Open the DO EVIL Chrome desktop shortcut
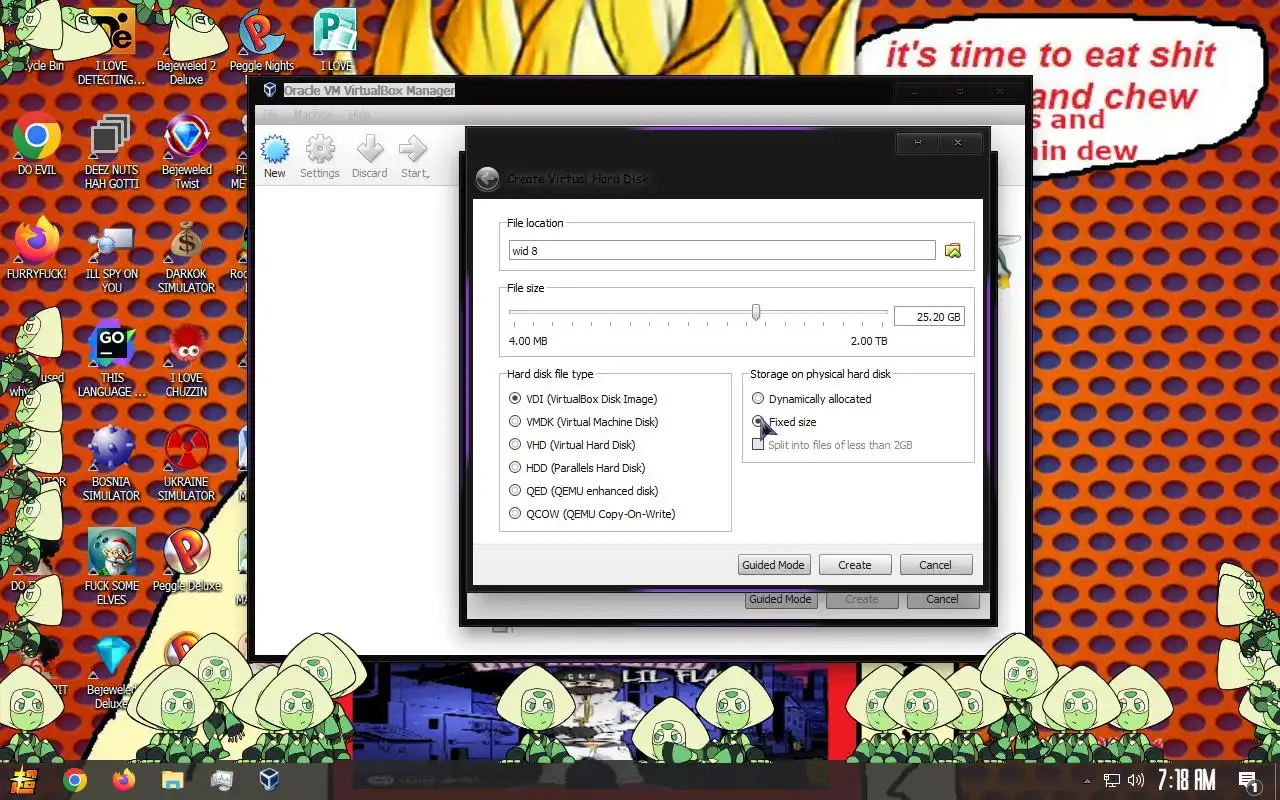 point(37,144)
